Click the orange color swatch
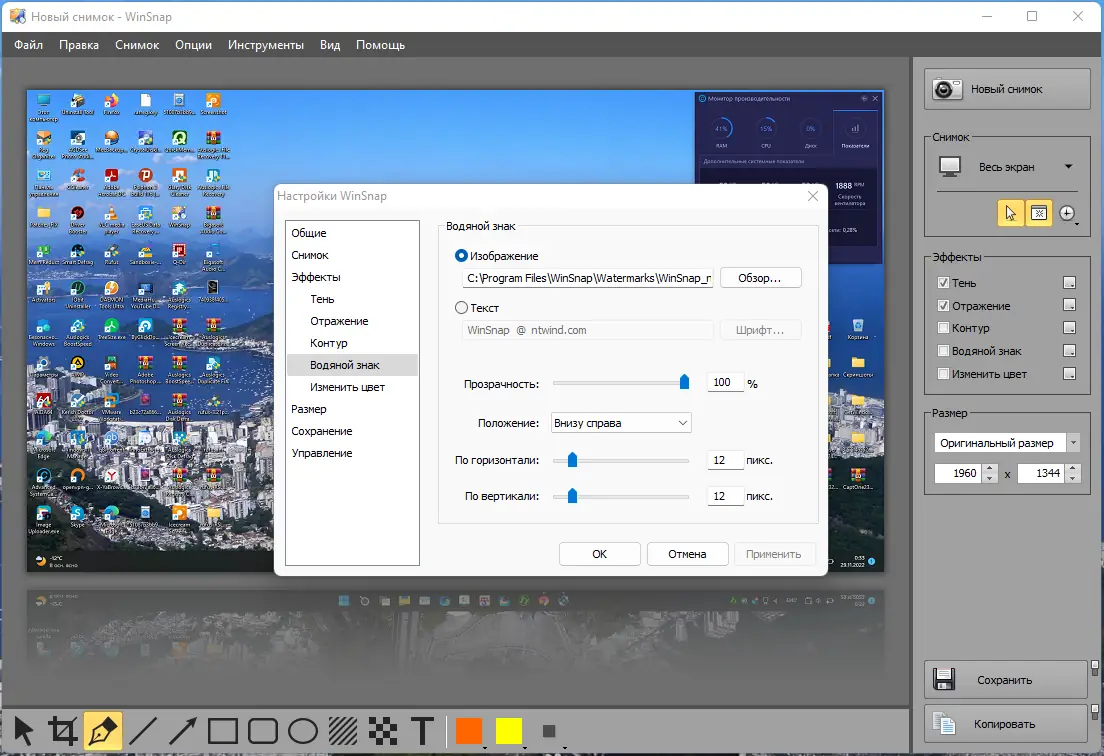 [x=468, y=731]
